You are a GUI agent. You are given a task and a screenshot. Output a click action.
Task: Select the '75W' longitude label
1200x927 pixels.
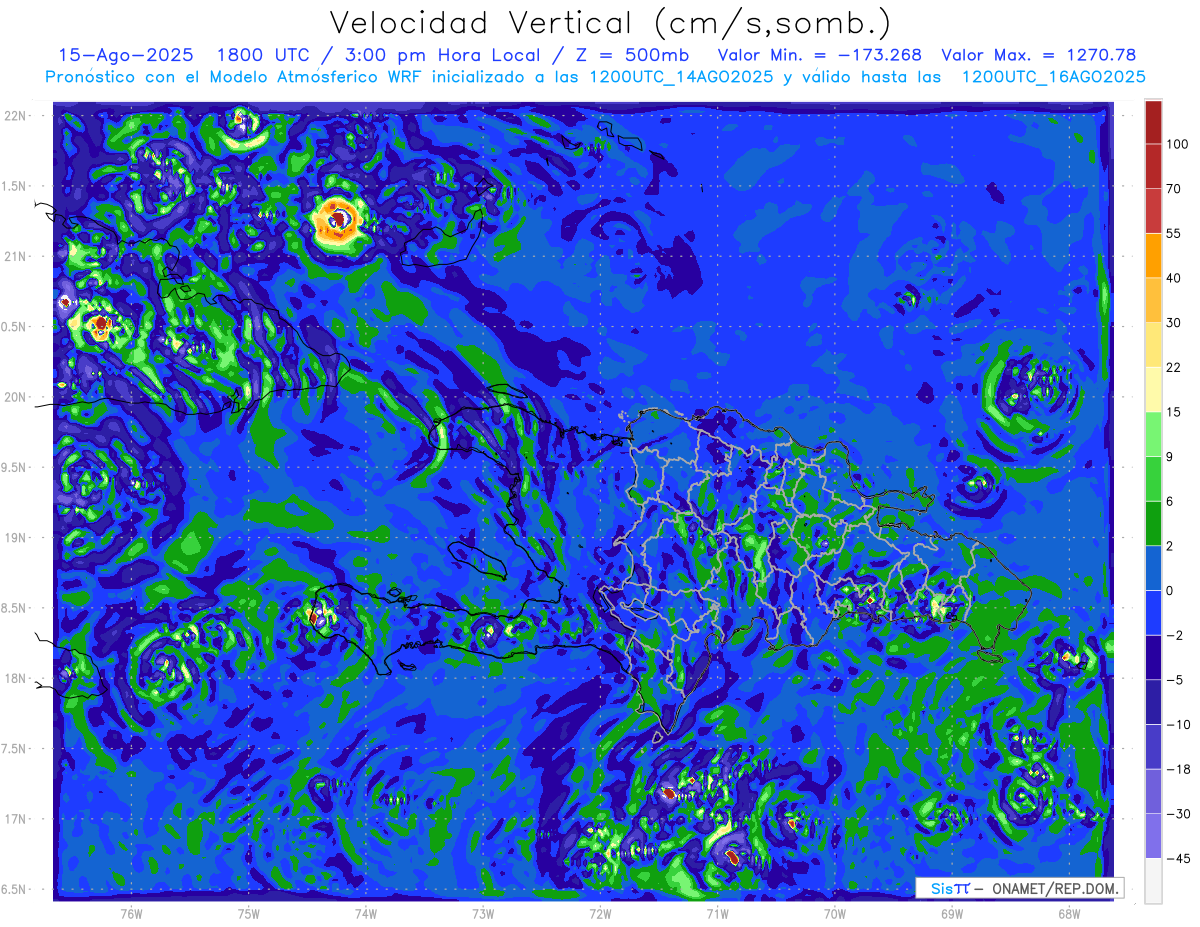point(248,913)
